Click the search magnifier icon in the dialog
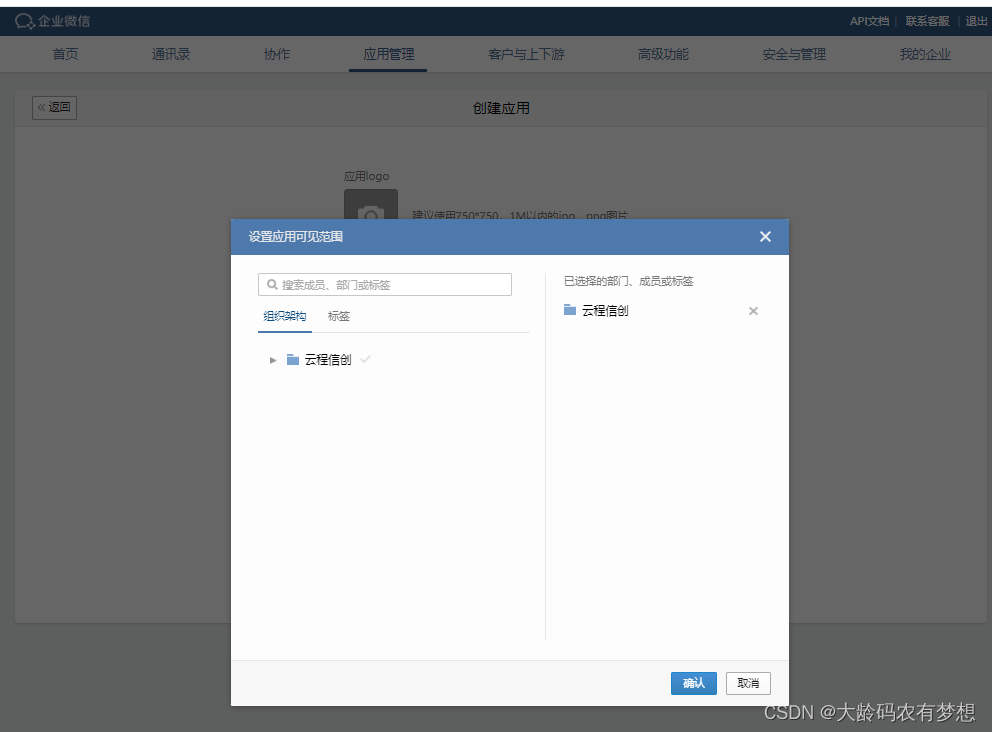Image resolution: width=992 pixels, height=732 pixels. click(x=272, y=285)
